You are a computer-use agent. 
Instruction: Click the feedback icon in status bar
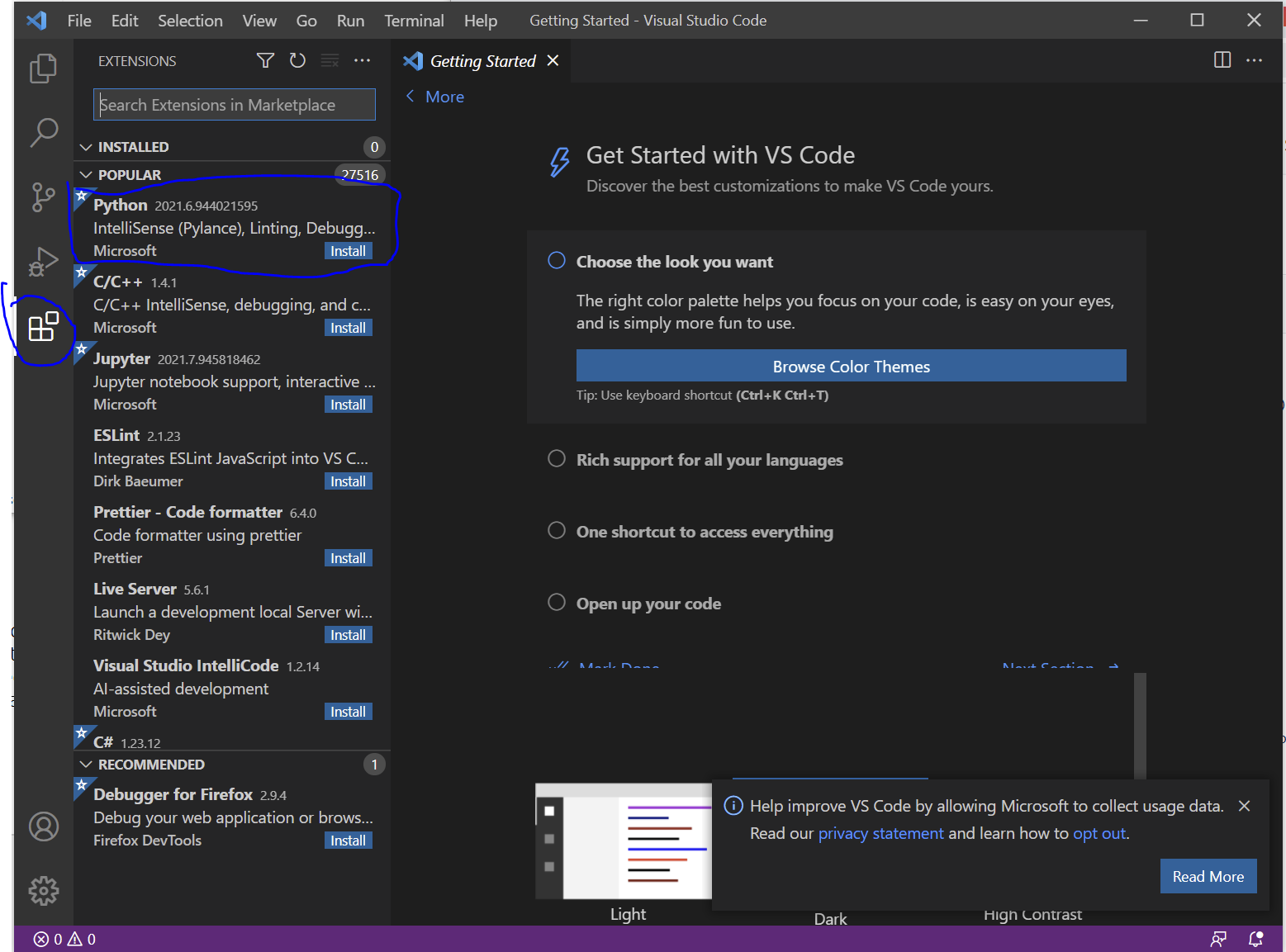tap(1218, 939)
